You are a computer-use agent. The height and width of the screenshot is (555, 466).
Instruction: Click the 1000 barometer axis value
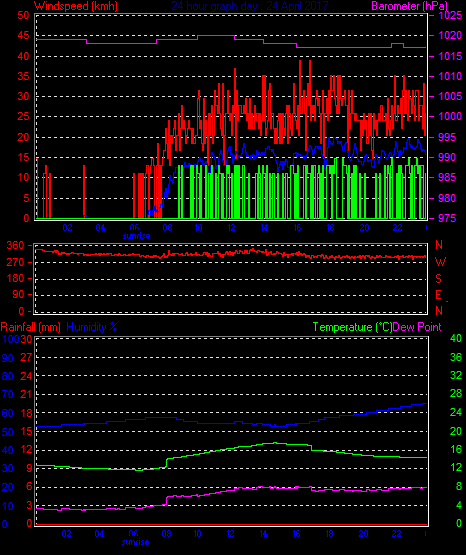pyautogui.click(x=450, y=116)
